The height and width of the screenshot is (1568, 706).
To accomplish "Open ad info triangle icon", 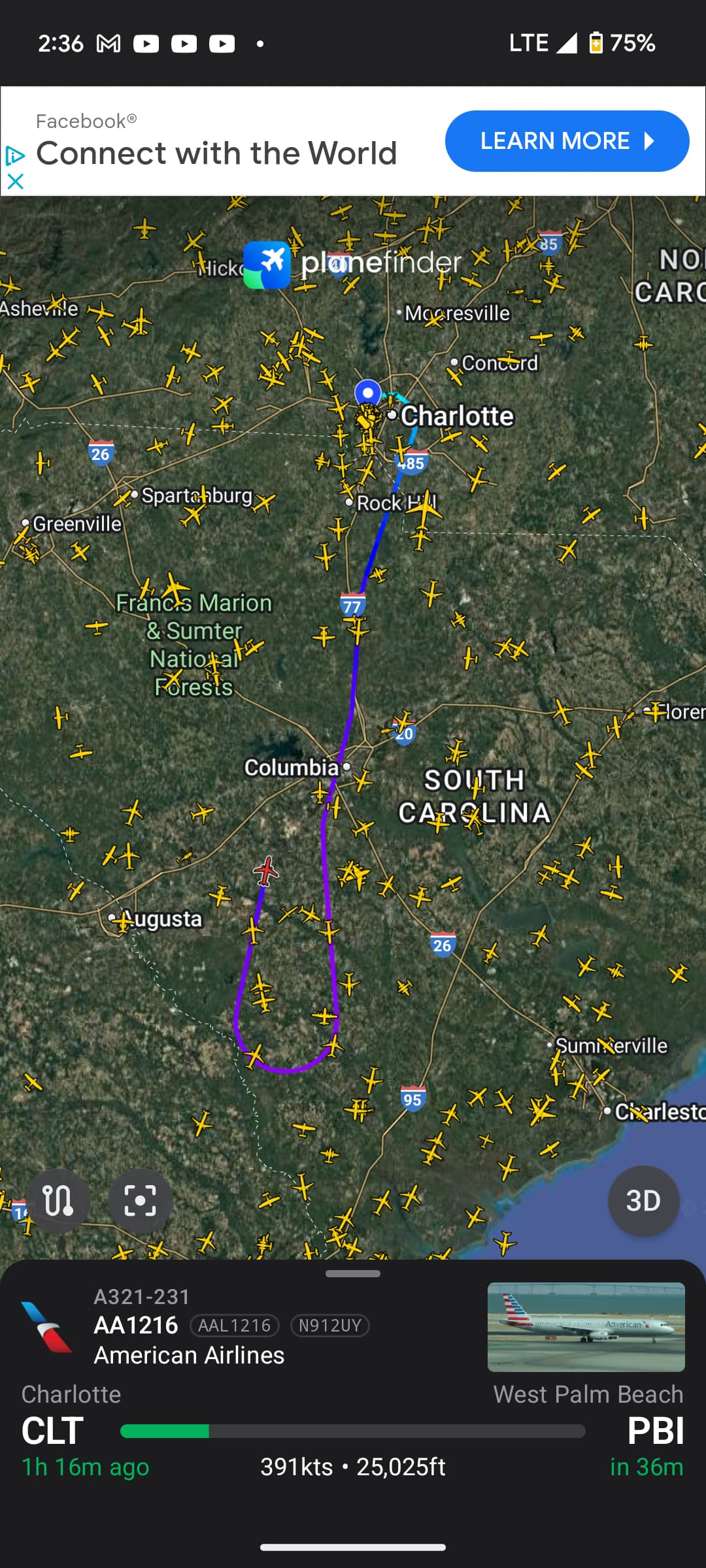I will pyautogui.click(x=14, y=155).
